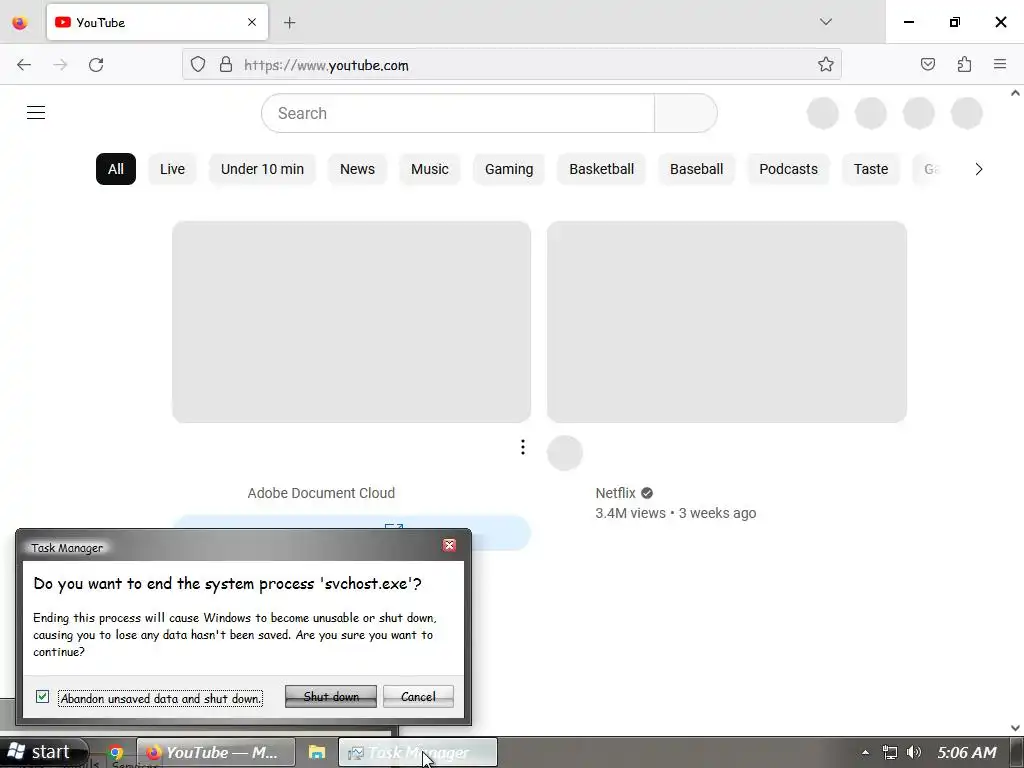Open the volume speaker tray icon

914,752
